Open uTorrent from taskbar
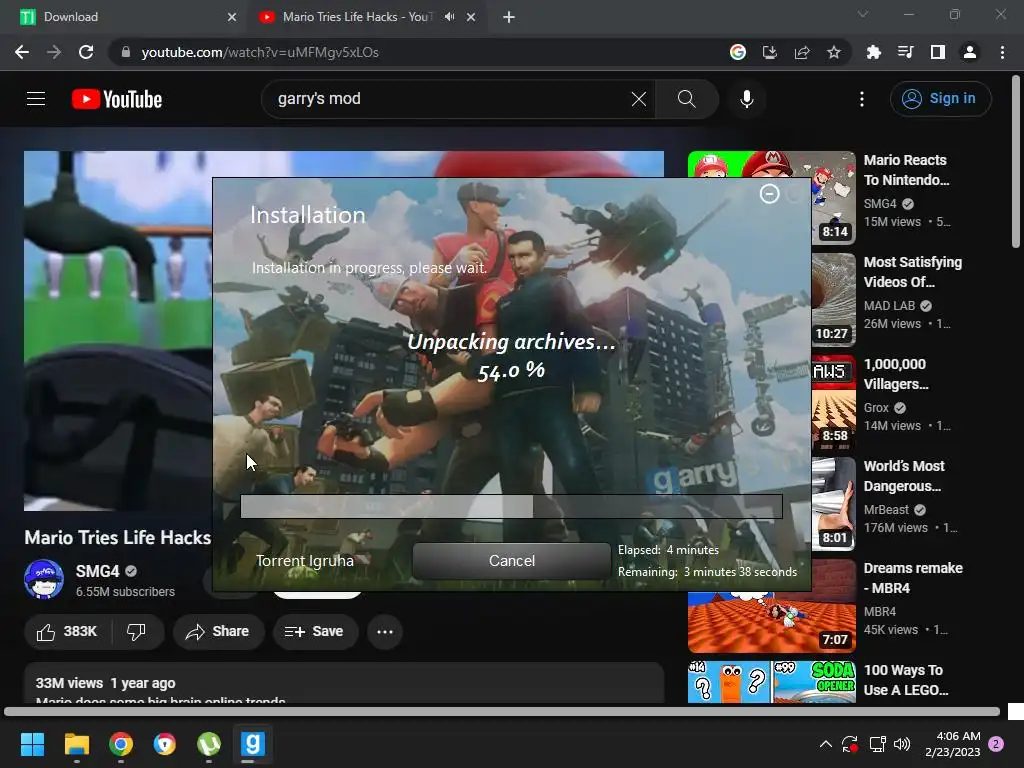This screenshot has width=1024, height=768. [209, 744]
